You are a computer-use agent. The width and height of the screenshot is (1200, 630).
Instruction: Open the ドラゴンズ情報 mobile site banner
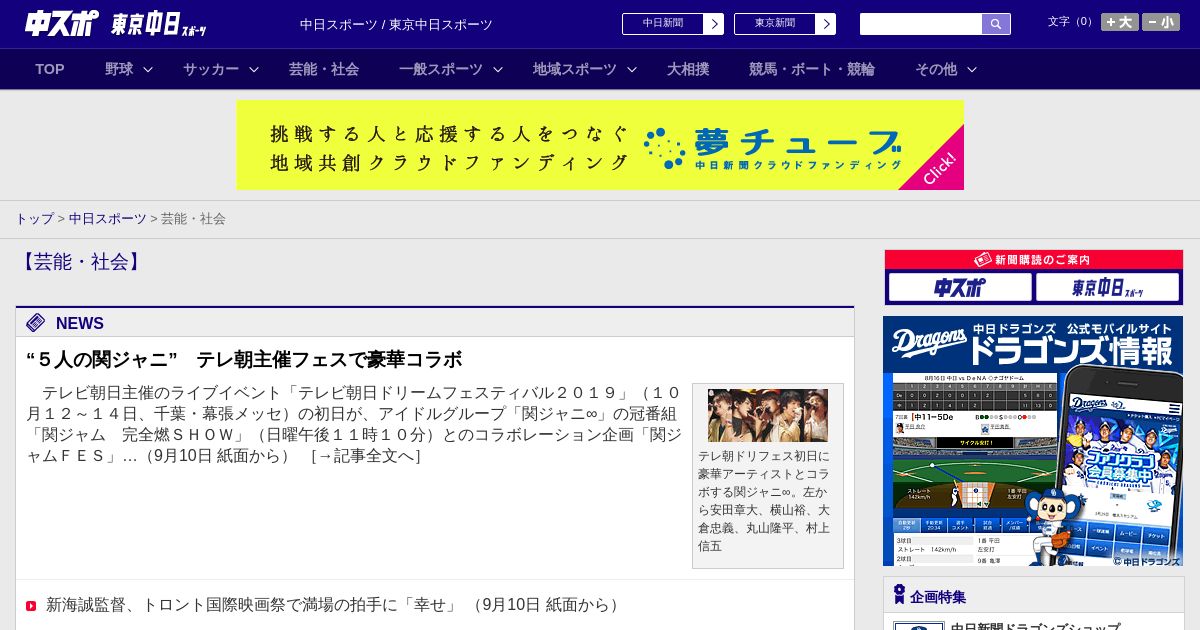click(x=1033, y=441)
